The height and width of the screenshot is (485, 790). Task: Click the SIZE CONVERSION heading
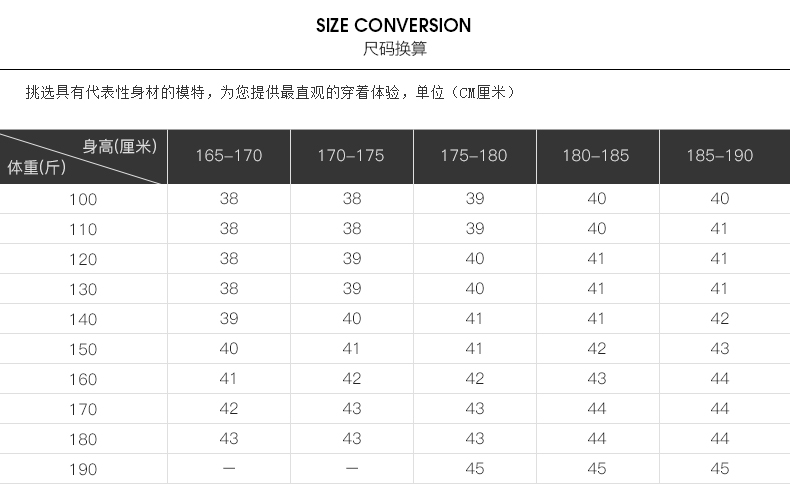tap(393, 25)
